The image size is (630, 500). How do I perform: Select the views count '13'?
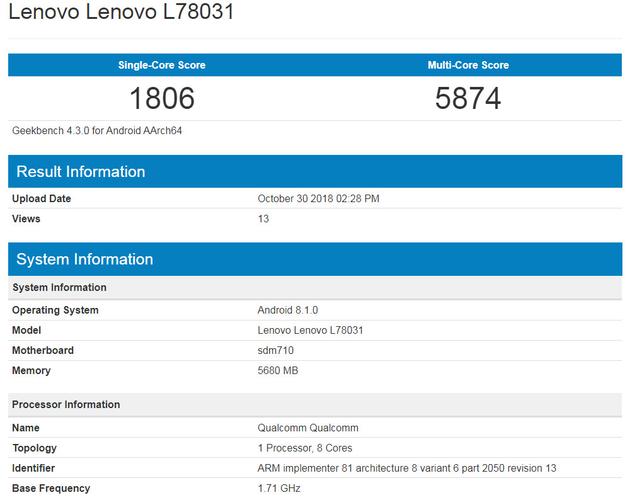coord(263,219)
